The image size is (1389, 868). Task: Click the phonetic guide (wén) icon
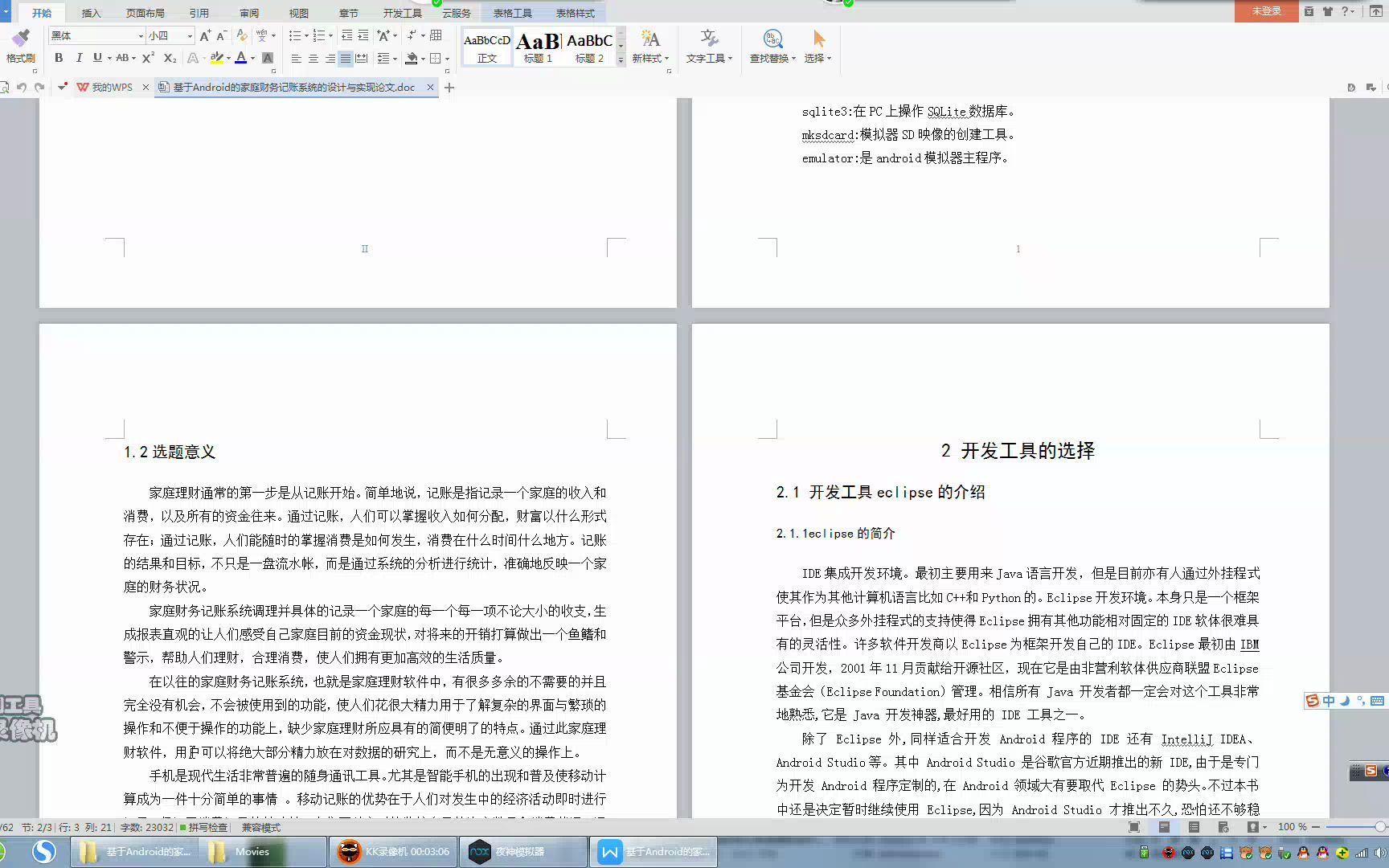262,35
